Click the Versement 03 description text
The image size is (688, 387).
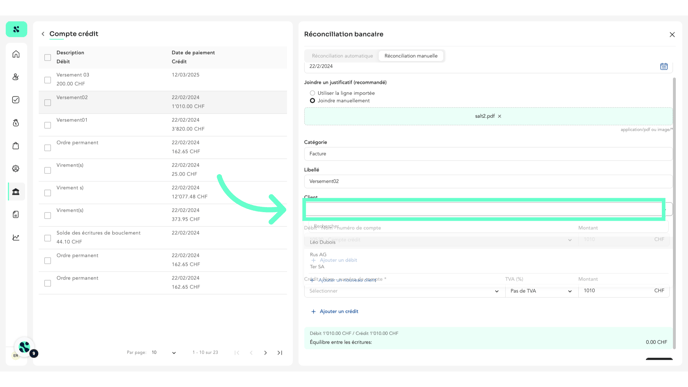[73, 75]
